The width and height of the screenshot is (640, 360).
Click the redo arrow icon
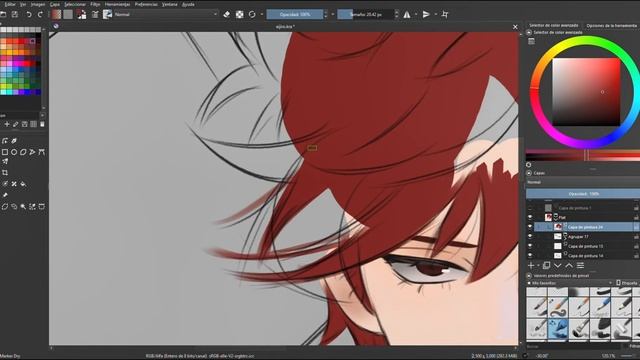pos(40,15)
